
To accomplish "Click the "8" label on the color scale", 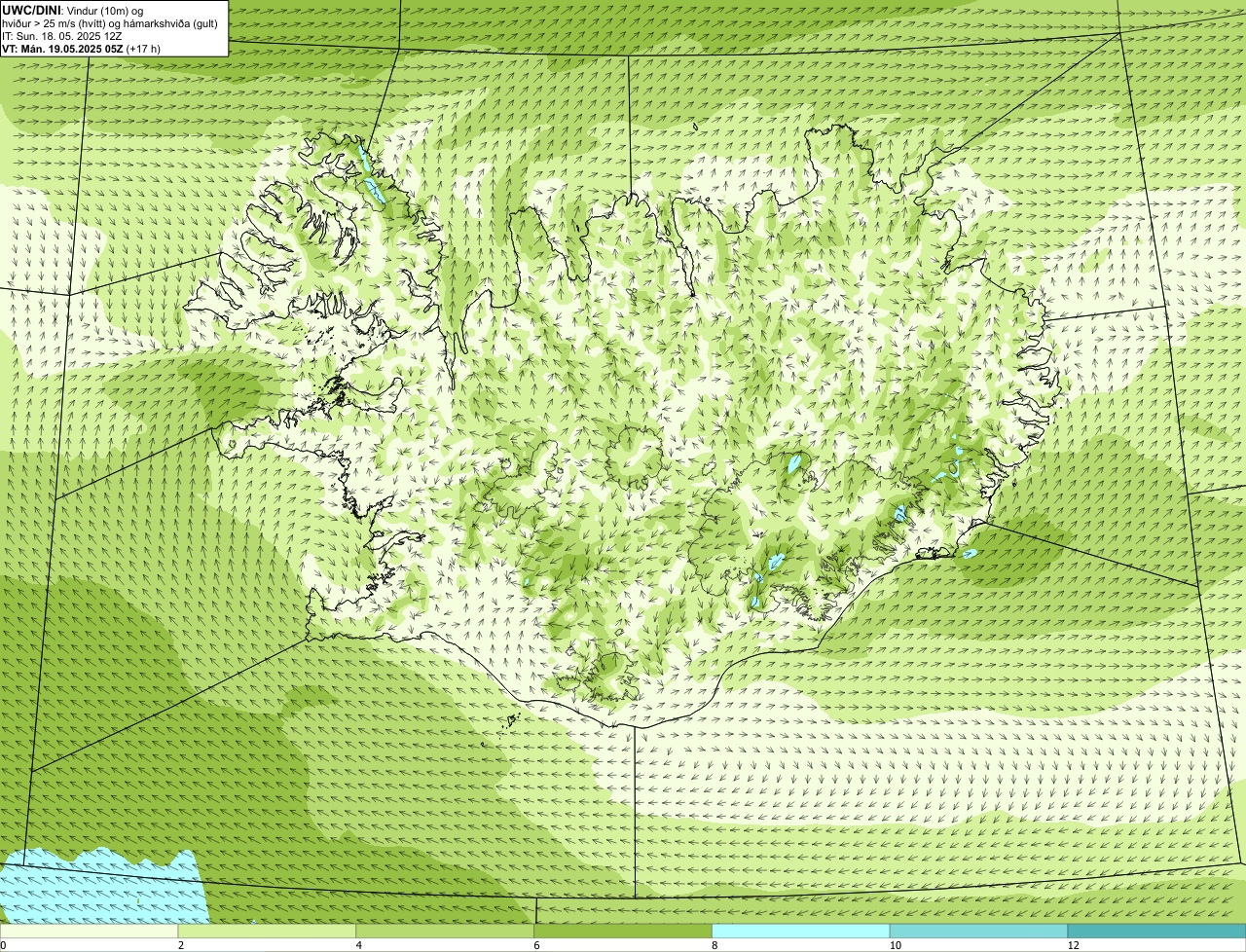I will [715, 945].
